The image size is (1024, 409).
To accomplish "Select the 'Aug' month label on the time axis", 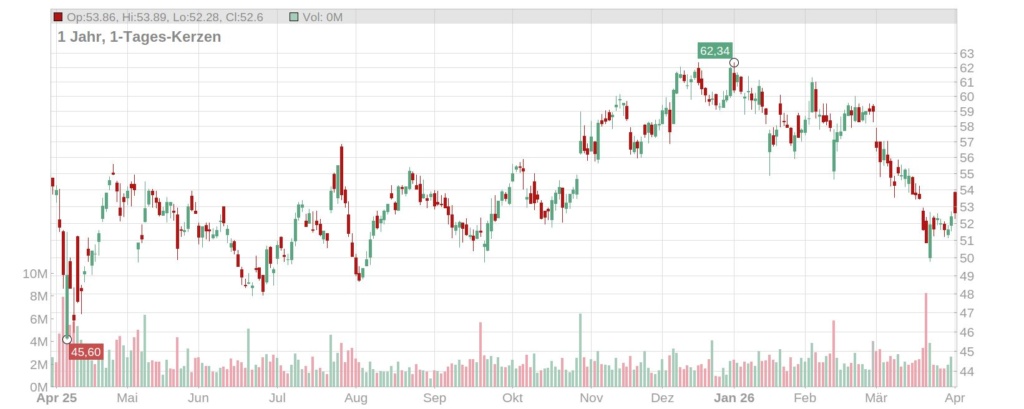I will pos(355,397).
